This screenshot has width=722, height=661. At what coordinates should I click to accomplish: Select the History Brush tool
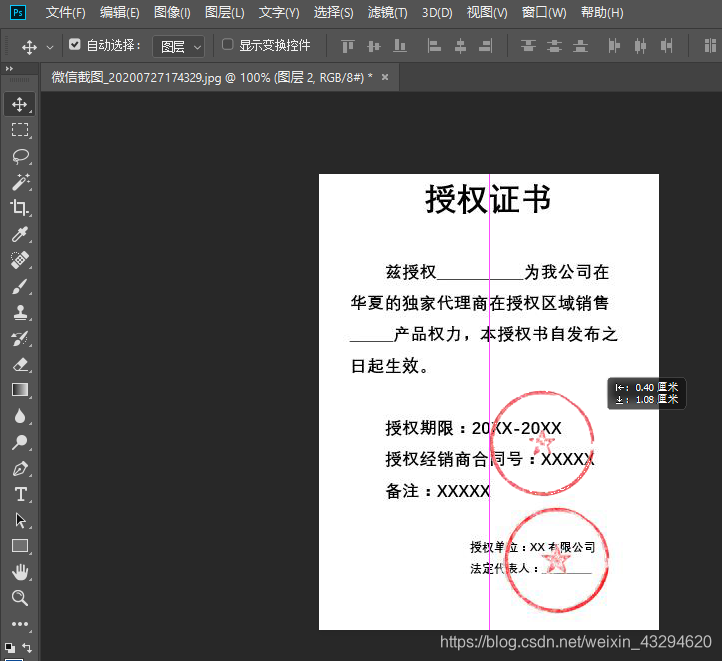pyautogui.click(x=20, y=338)
